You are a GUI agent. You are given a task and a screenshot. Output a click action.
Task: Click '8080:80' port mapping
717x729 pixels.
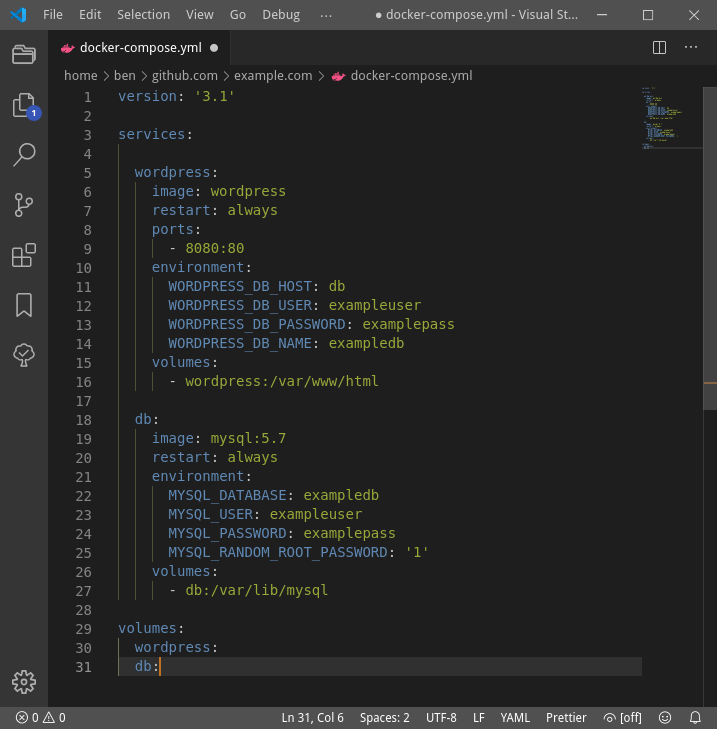click(x=214, y=248)
